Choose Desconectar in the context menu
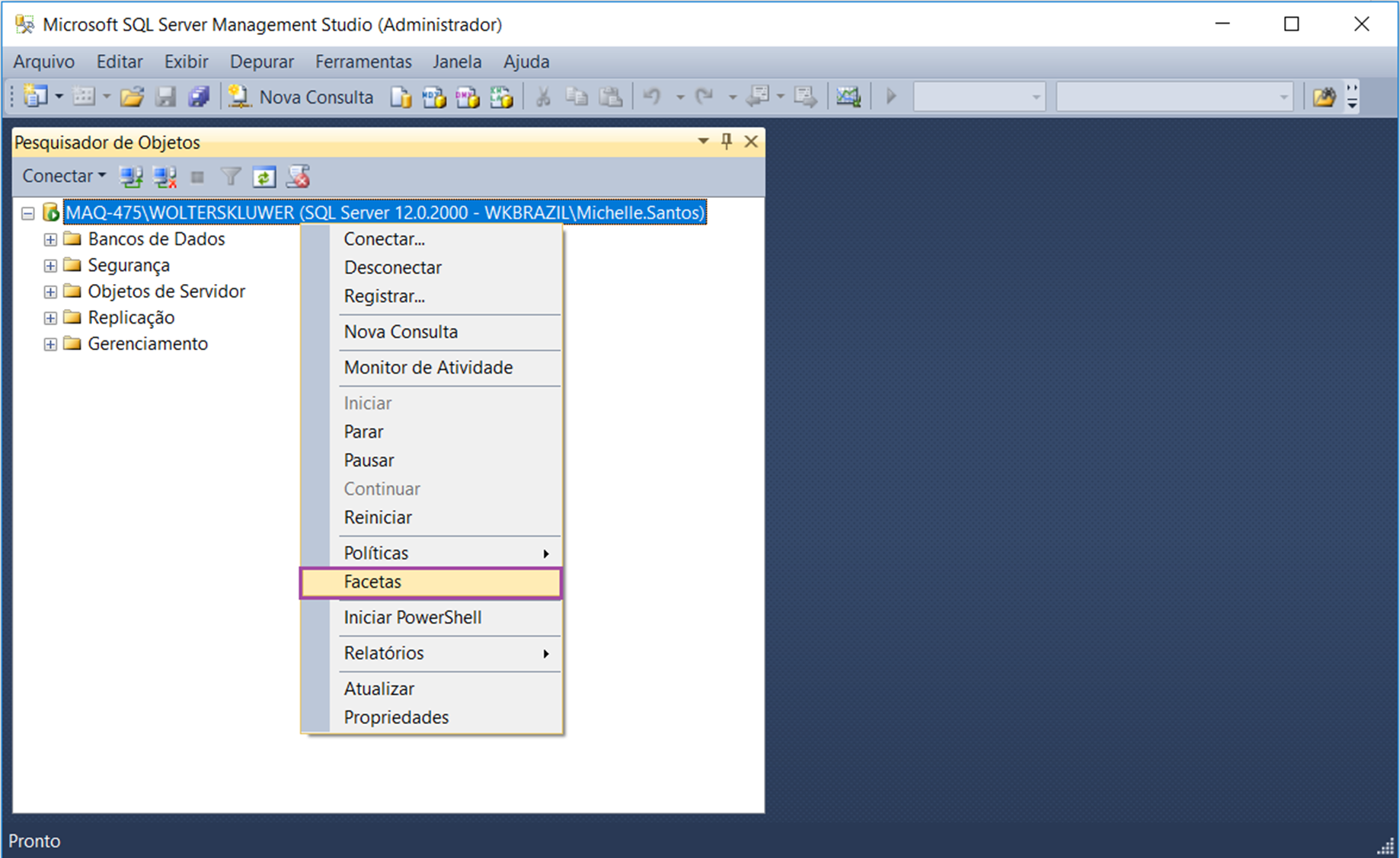The height and width of the screenshot is (858, 1400). (x=431, y=268)
